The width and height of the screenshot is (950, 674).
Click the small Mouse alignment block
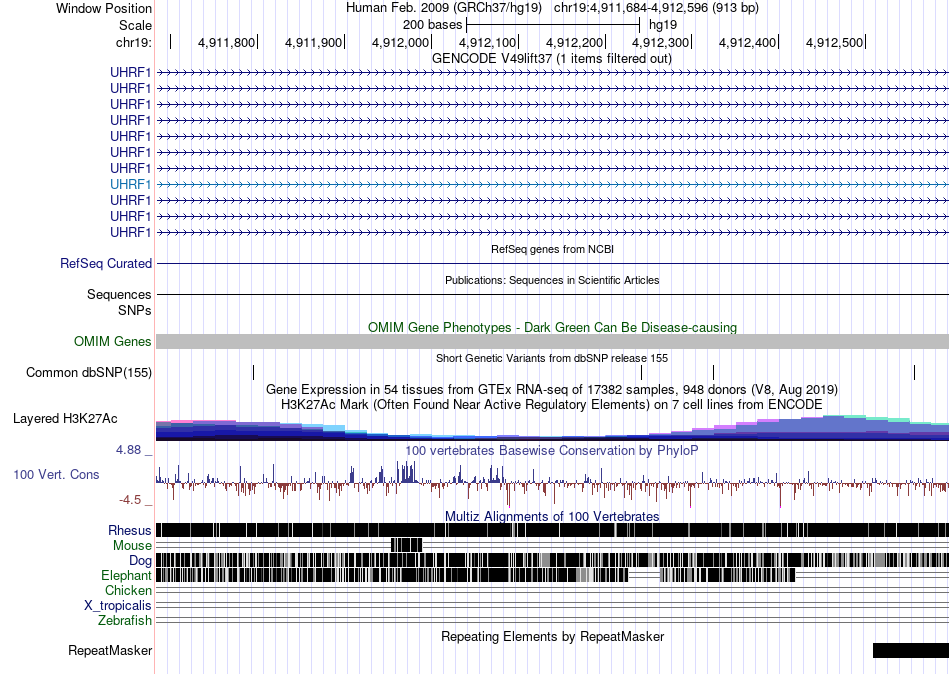[x=407, y=545]
